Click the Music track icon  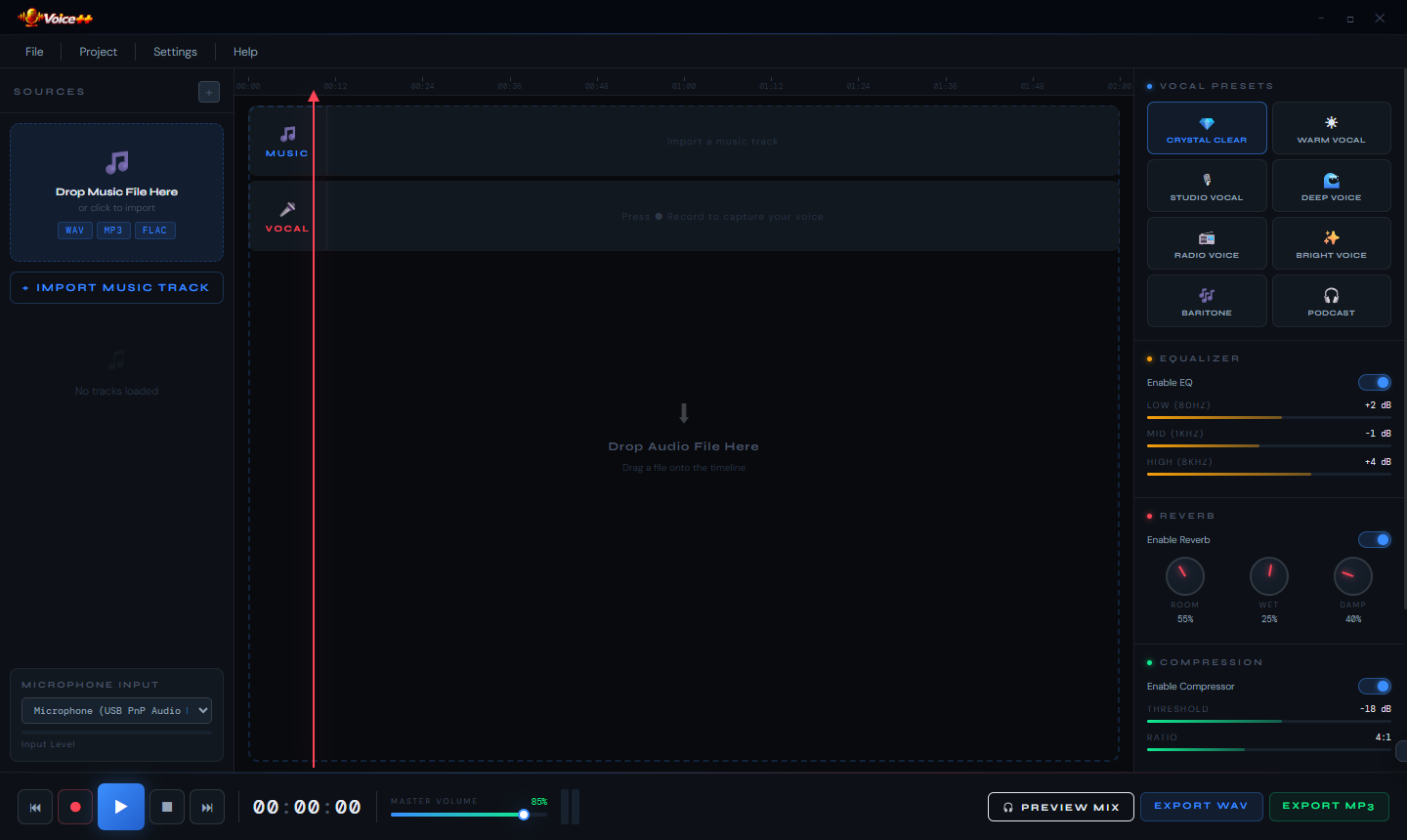coord(287,134)
